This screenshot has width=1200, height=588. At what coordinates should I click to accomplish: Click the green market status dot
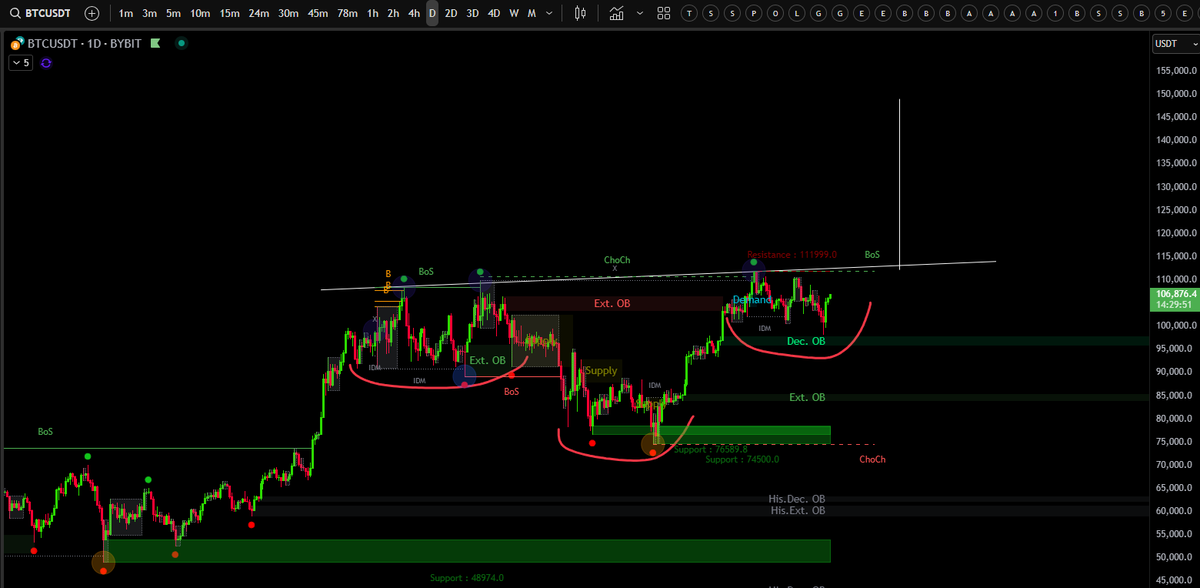click(180, 44)
